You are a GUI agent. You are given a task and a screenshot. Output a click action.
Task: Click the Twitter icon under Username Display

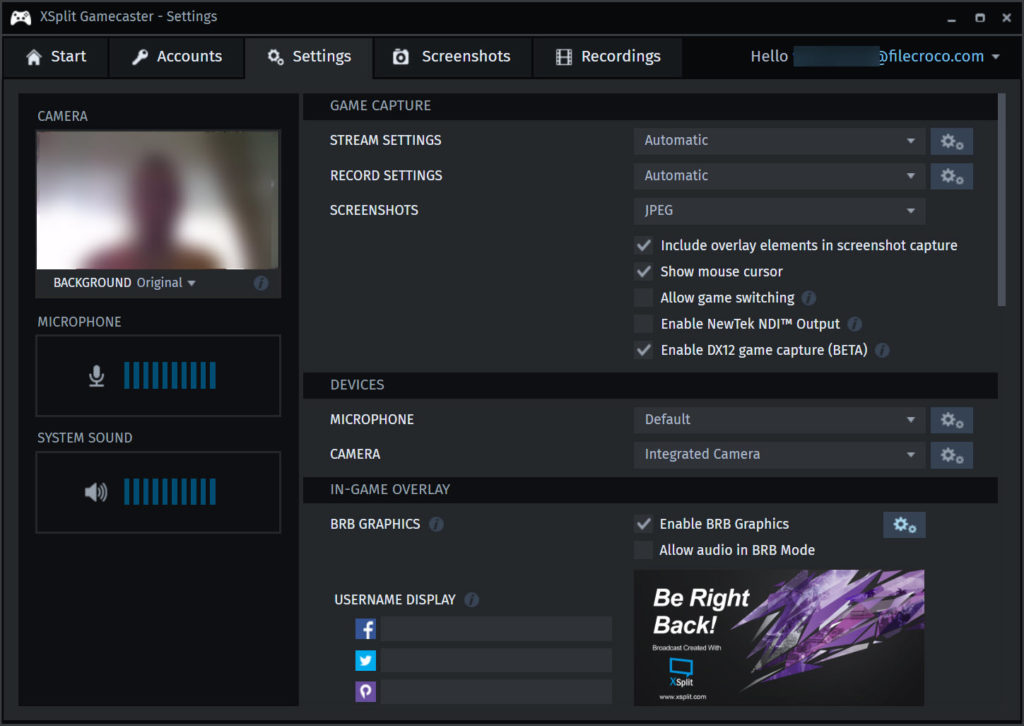pyautogui.click(x=366, y=661)
